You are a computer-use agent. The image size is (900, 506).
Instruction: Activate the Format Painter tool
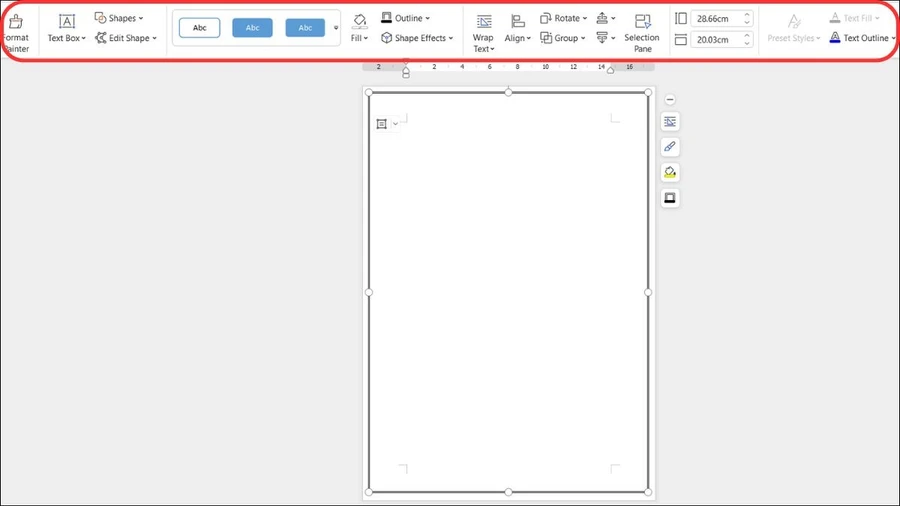click(x=15, y=33)
